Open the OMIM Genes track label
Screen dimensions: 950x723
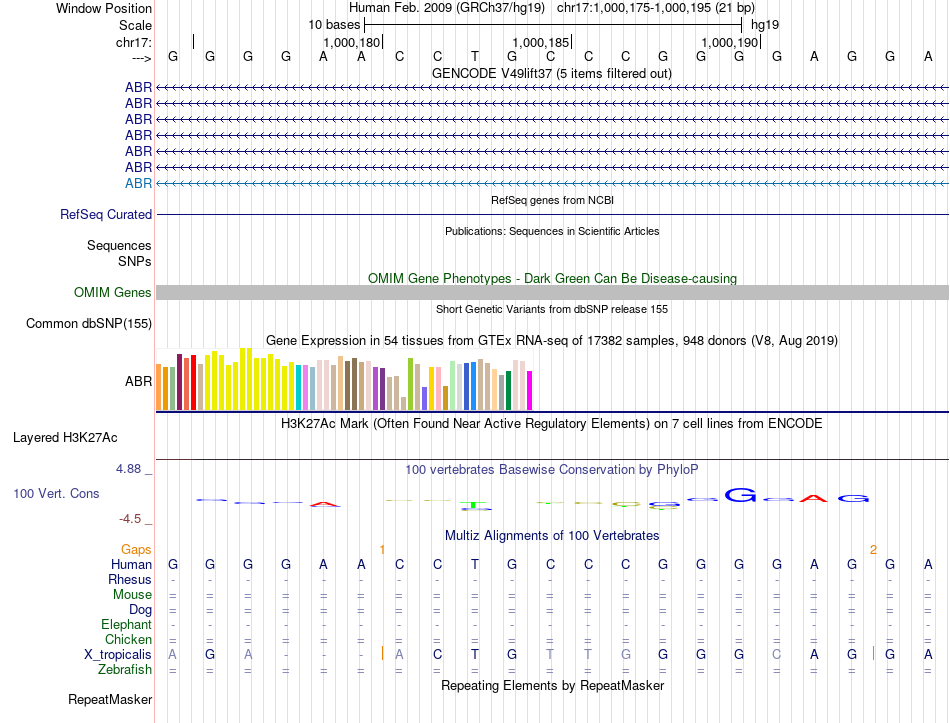tap(113, 292)
